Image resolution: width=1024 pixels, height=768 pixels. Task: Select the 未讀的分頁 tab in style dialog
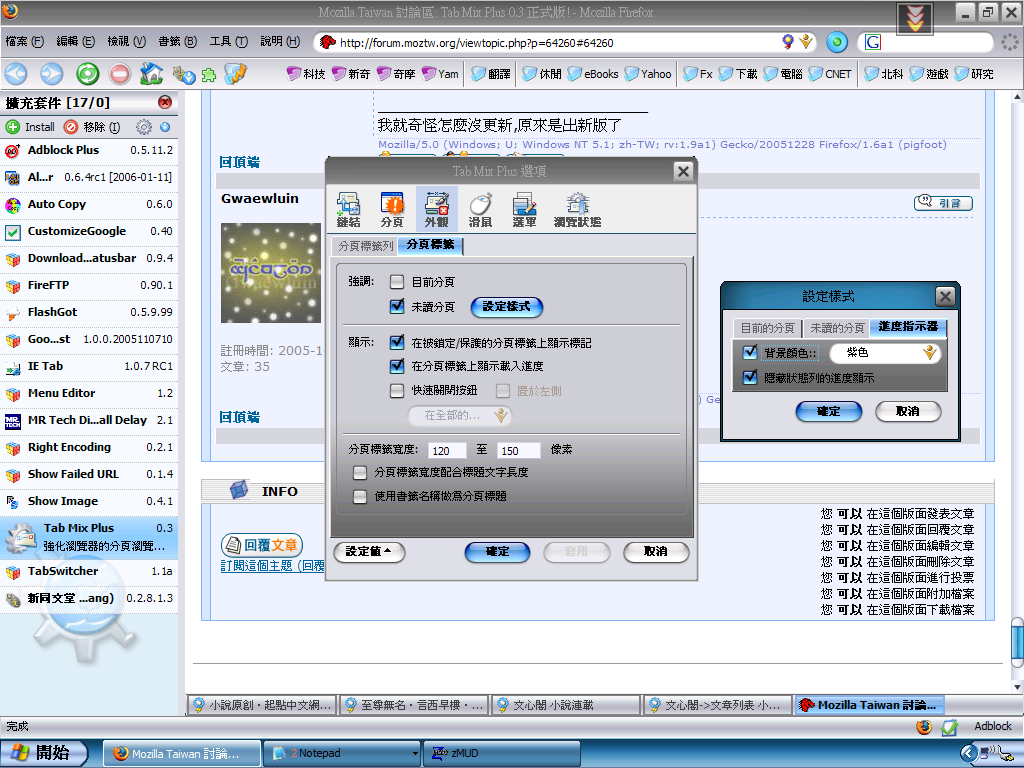tap(836, 328)
